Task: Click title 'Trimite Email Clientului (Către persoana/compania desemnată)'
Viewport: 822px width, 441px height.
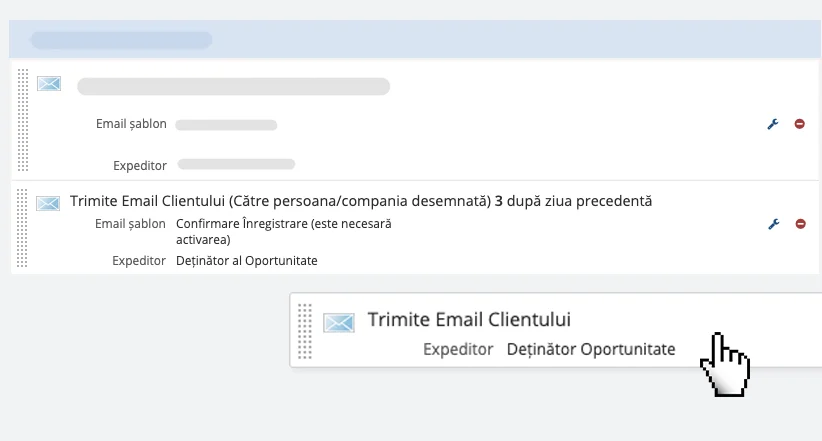Action: (280, 201)
